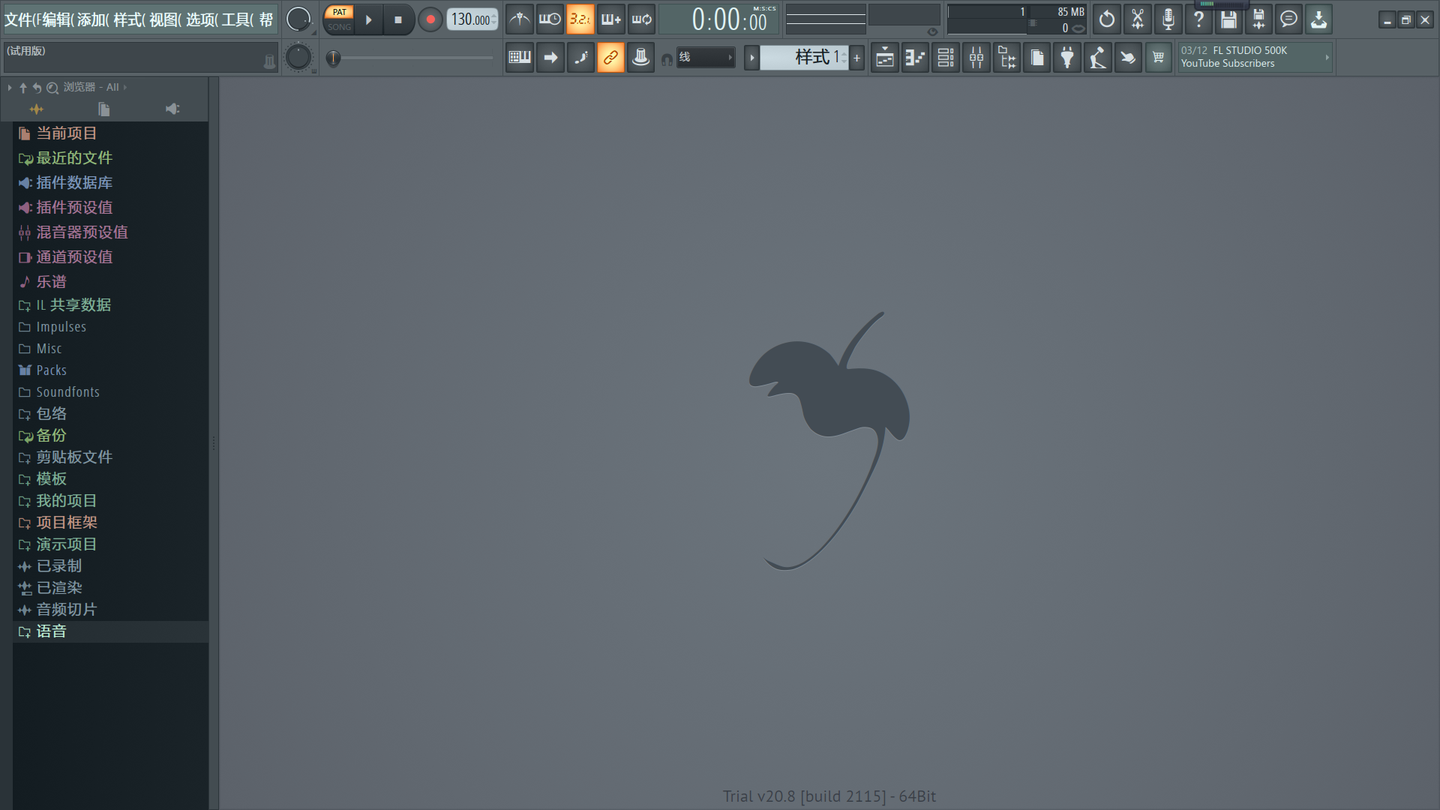Click the download tray icon
This screenshot has width=1440, height=810.
[x=1319, y=19]
